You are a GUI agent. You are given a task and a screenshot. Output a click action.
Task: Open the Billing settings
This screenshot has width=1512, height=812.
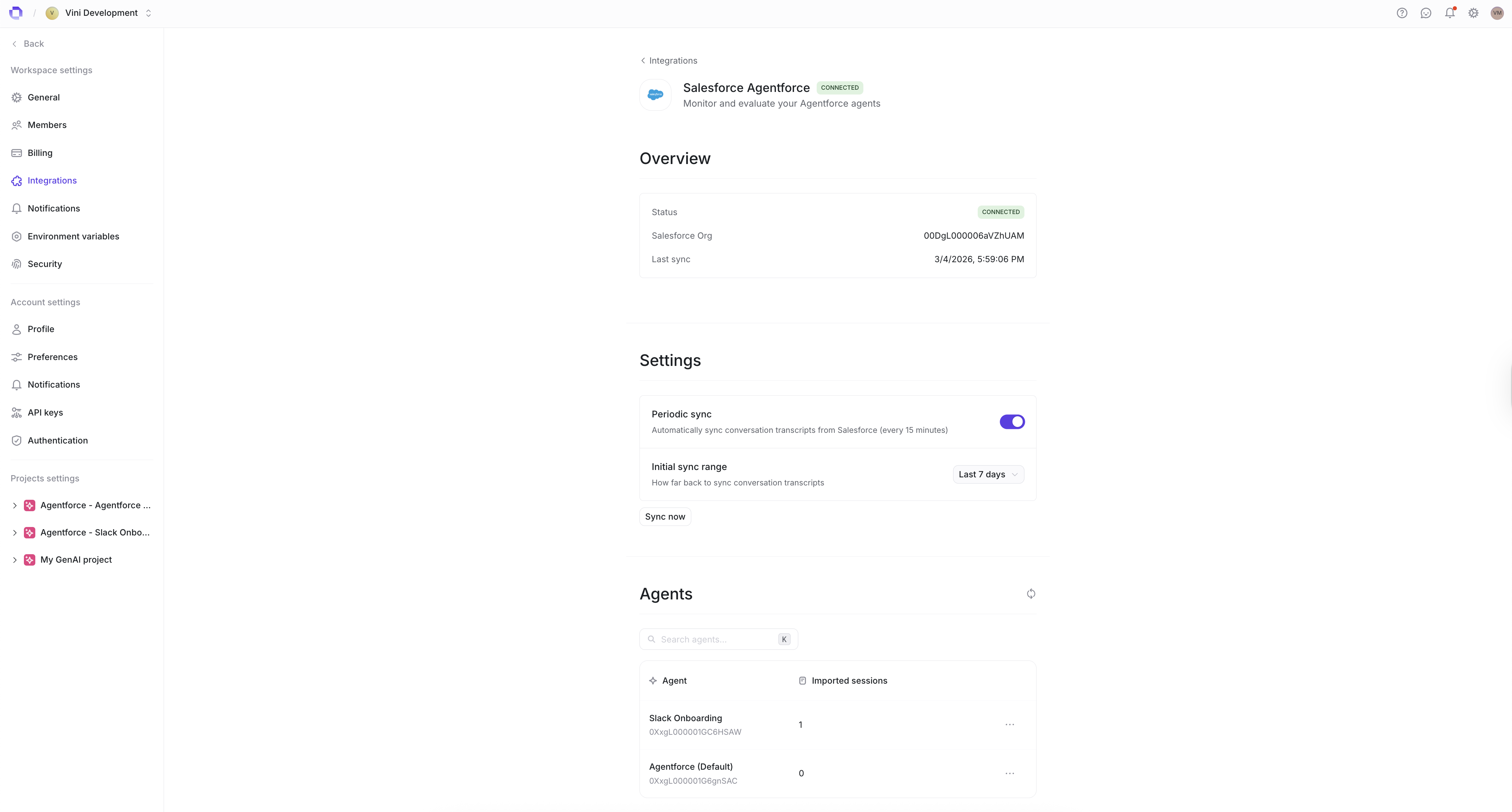(40, 152)
